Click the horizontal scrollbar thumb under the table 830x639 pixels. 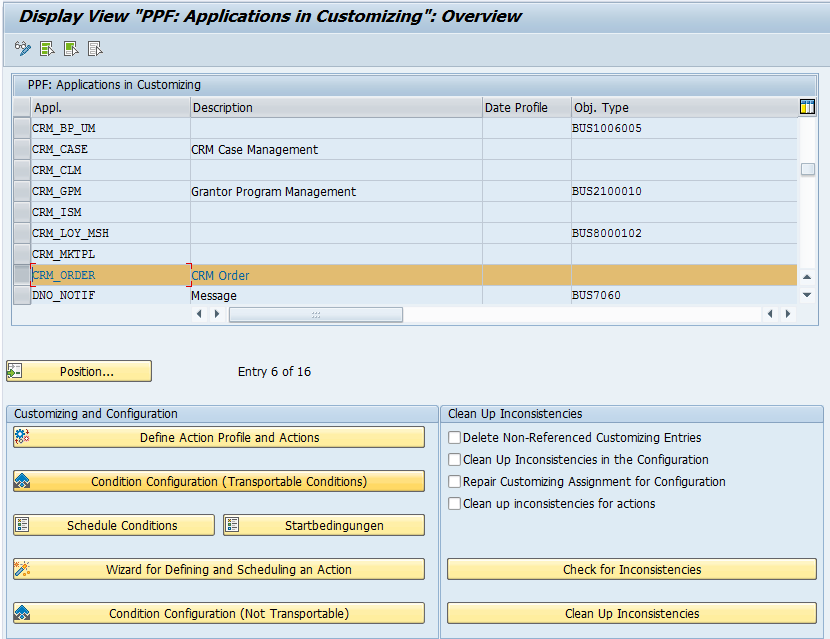point(315,314)
